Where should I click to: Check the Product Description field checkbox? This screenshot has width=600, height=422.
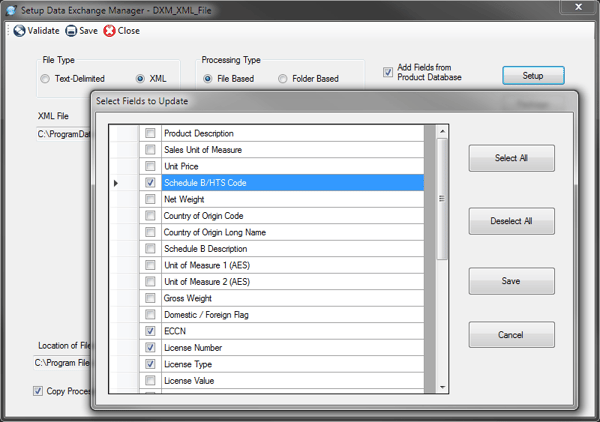(150, 133)
